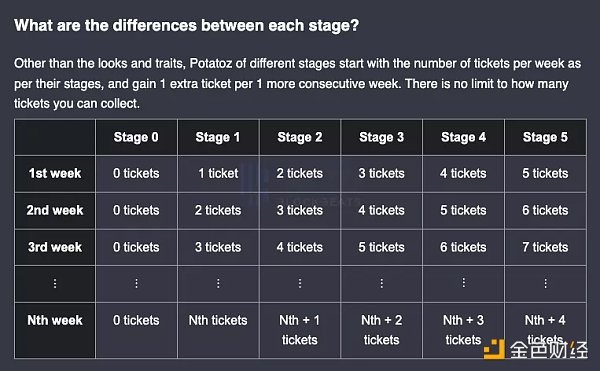The width and height of the screenshot is (600, 371).
Task: Click the 'Nth tickets' cell under Stage 1
Action: (218, 330)
